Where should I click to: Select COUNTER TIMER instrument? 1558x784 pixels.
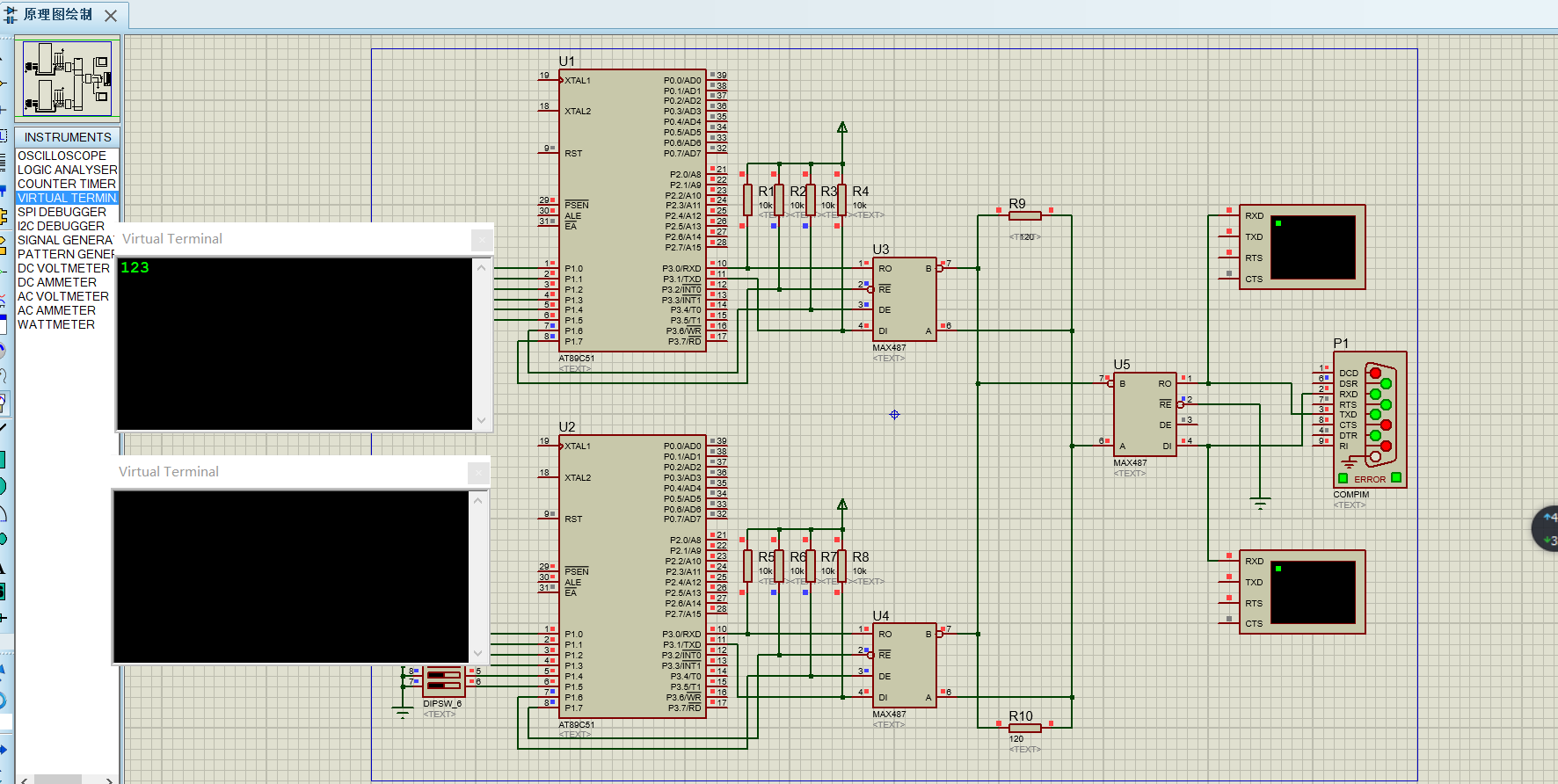(x=67, y=184)
